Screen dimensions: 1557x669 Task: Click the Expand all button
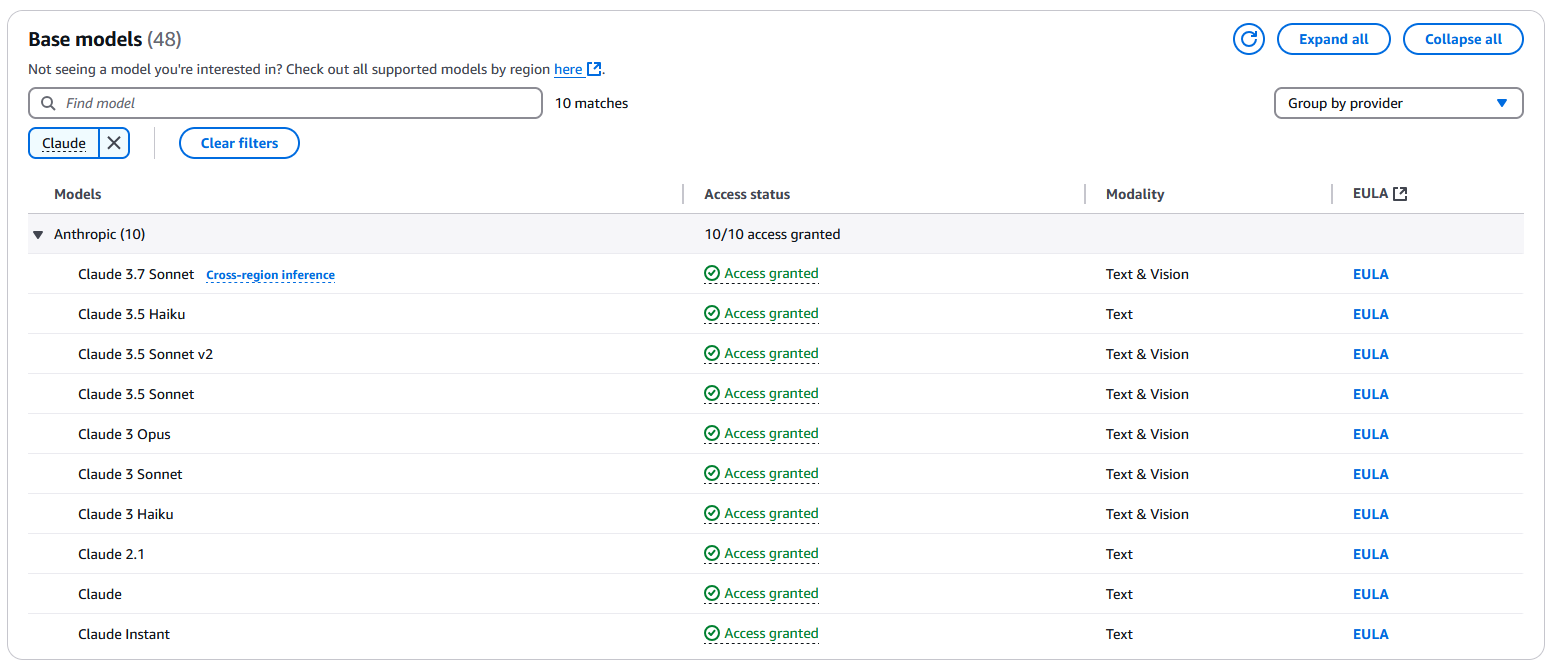coord(1334,39)
